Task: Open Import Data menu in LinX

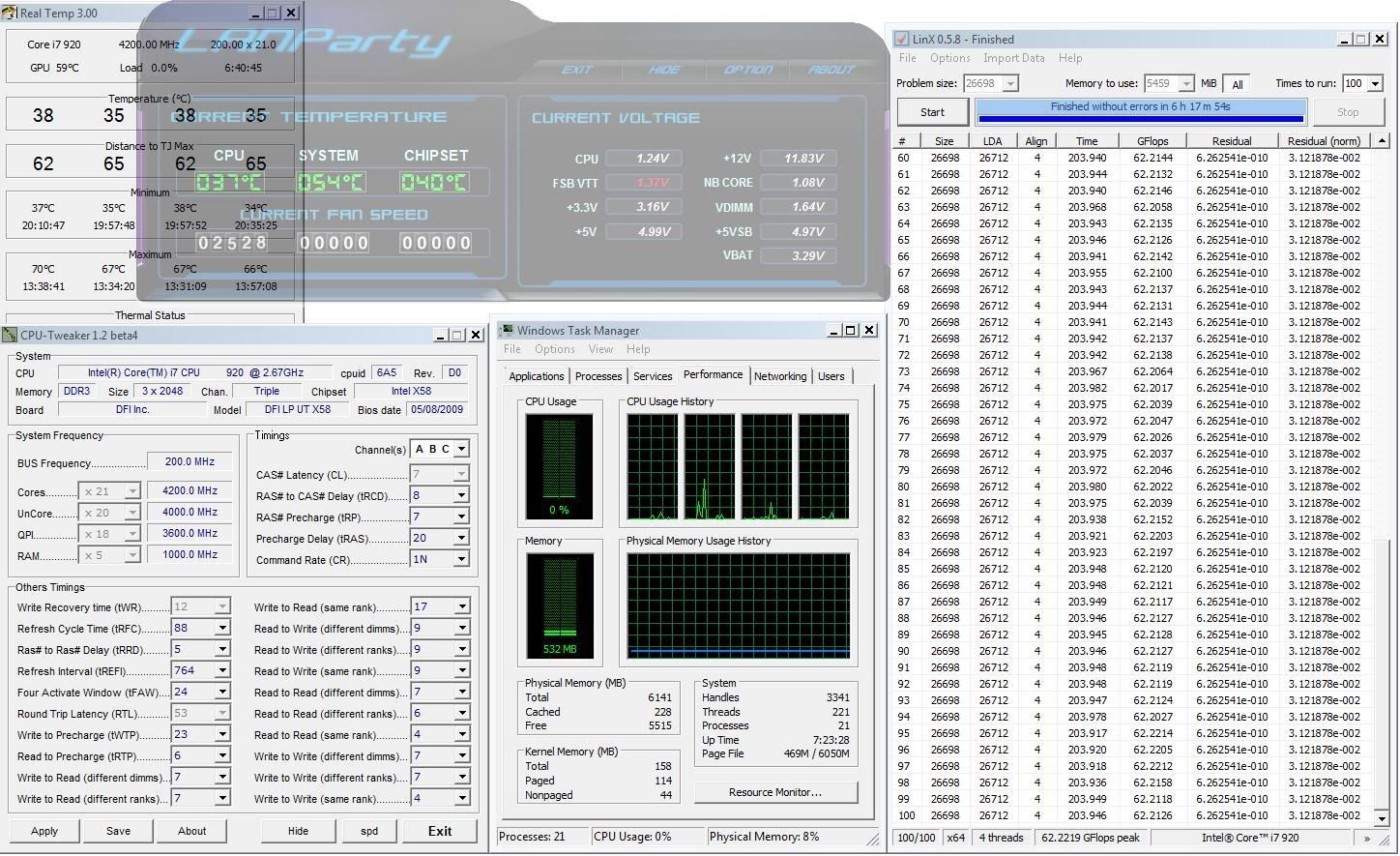Action: [1013, 58]
